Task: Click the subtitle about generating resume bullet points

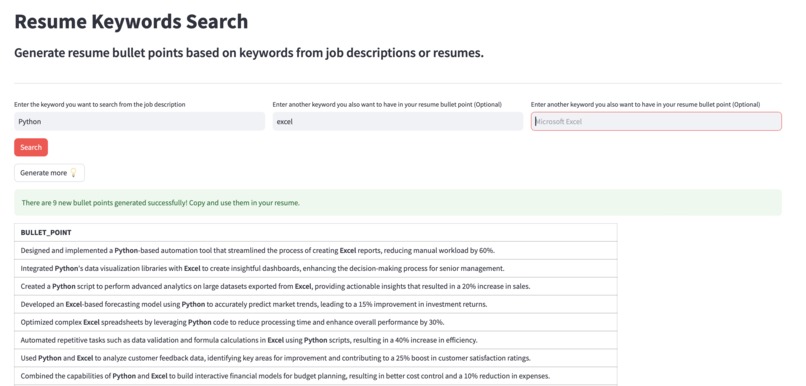Action: click(x=249, y=53)
